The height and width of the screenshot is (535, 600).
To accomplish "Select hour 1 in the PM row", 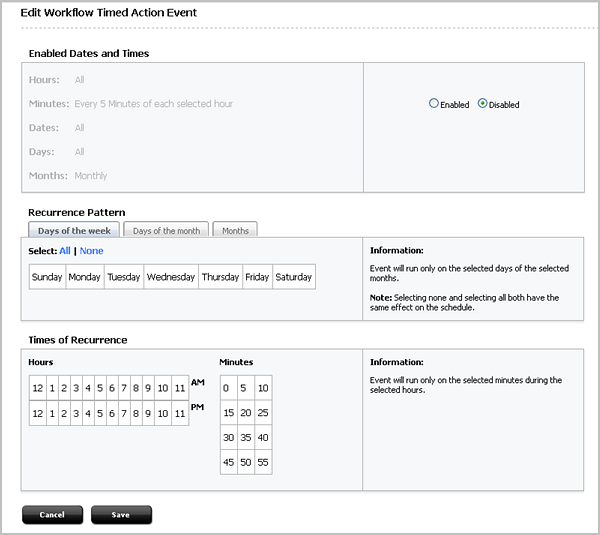I will coord(52,413).
